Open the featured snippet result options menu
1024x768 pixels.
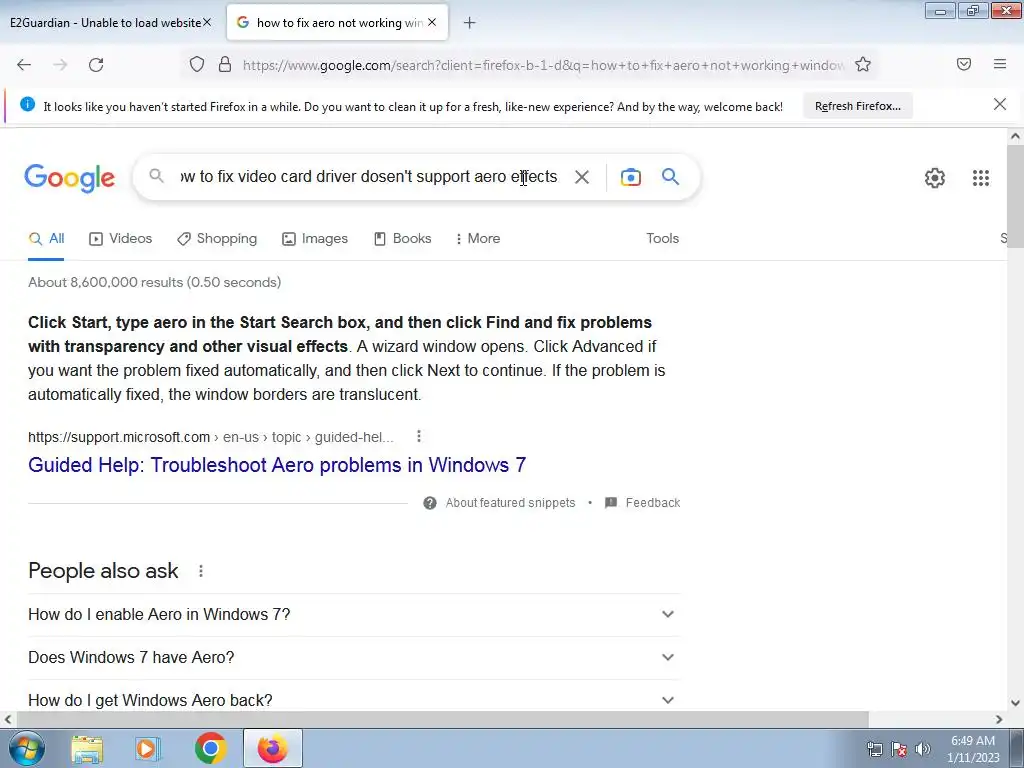click(419, 436)
